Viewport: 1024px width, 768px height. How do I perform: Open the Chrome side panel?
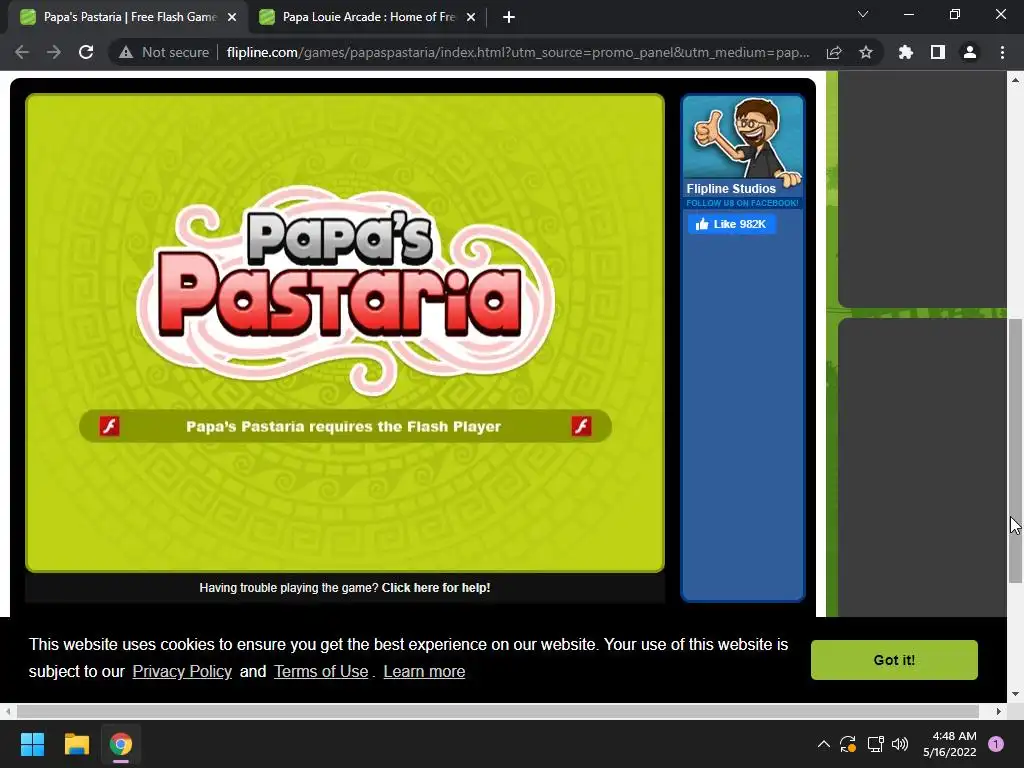[938, 52]
